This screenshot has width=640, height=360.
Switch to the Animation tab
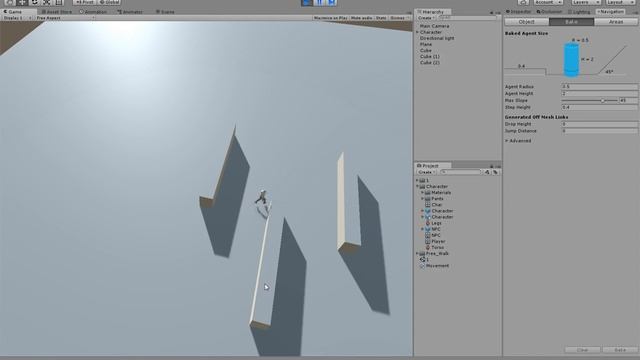pyautogui.click(x=93, y=12)
